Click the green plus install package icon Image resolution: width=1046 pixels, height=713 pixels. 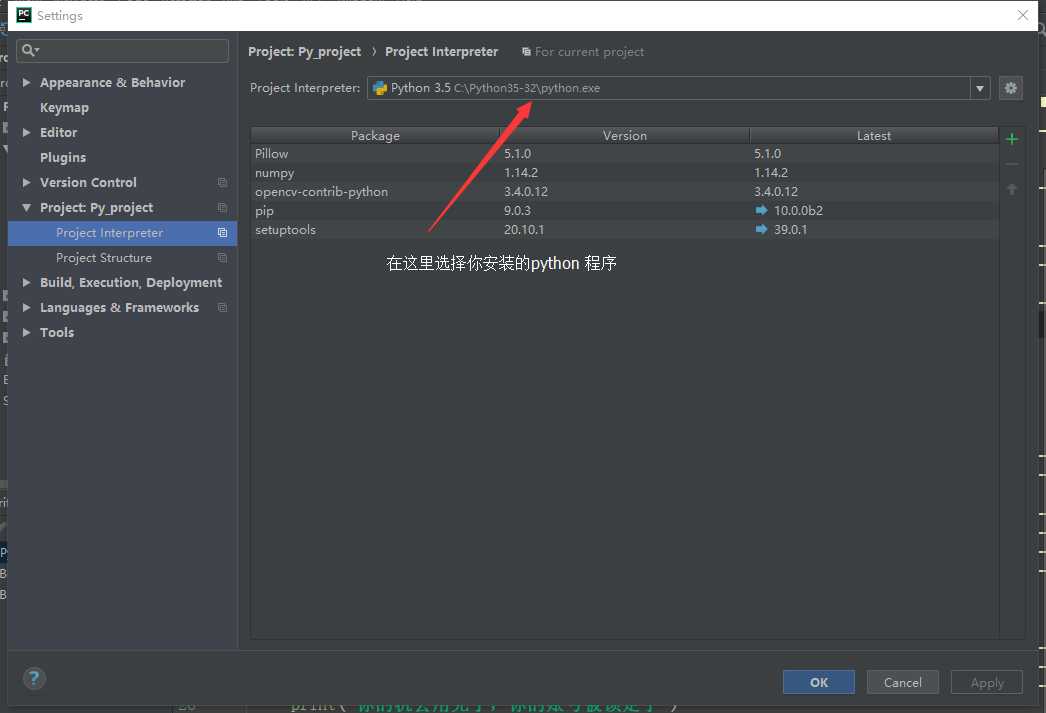click(1011, 139)
